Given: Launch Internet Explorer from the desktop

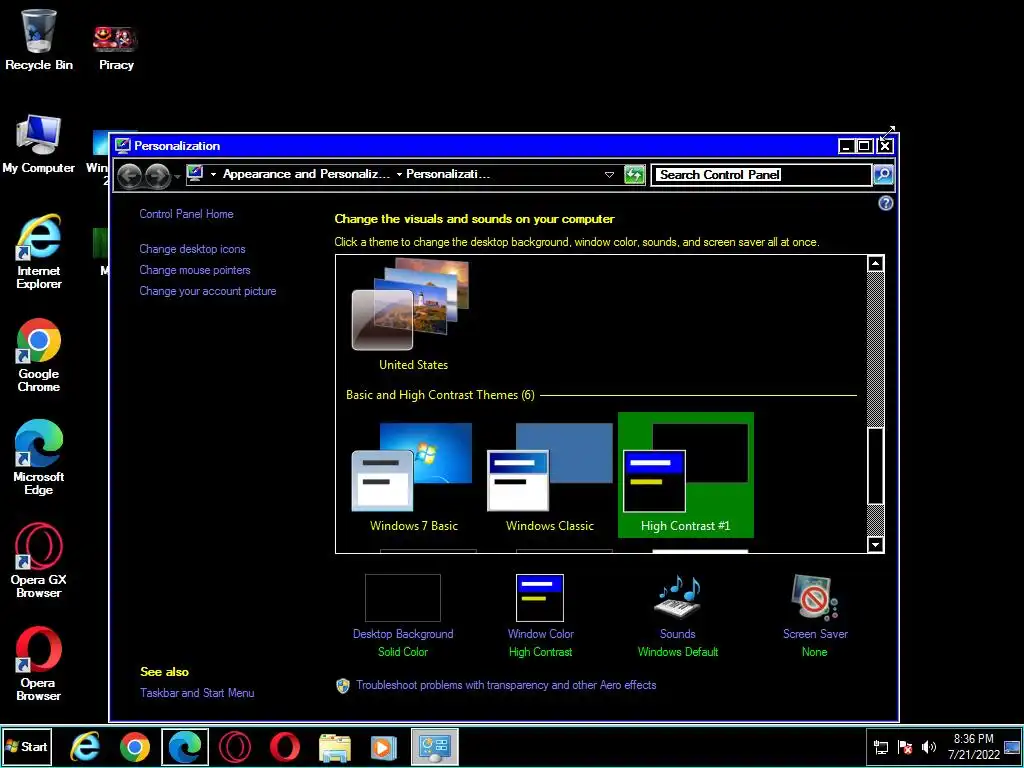Looking at the screenshot, I should [x=39, y=251].
